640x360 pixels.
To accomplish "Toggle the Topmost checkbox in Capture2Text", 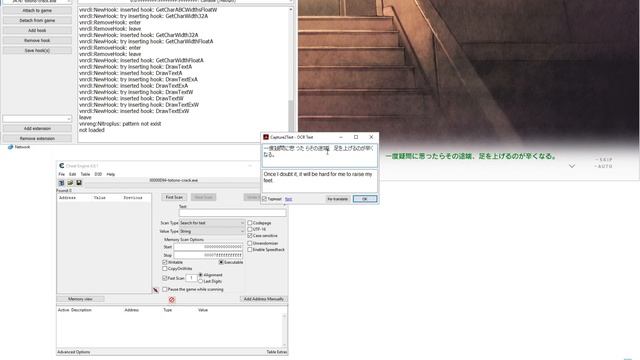I will tap(264, 199).
